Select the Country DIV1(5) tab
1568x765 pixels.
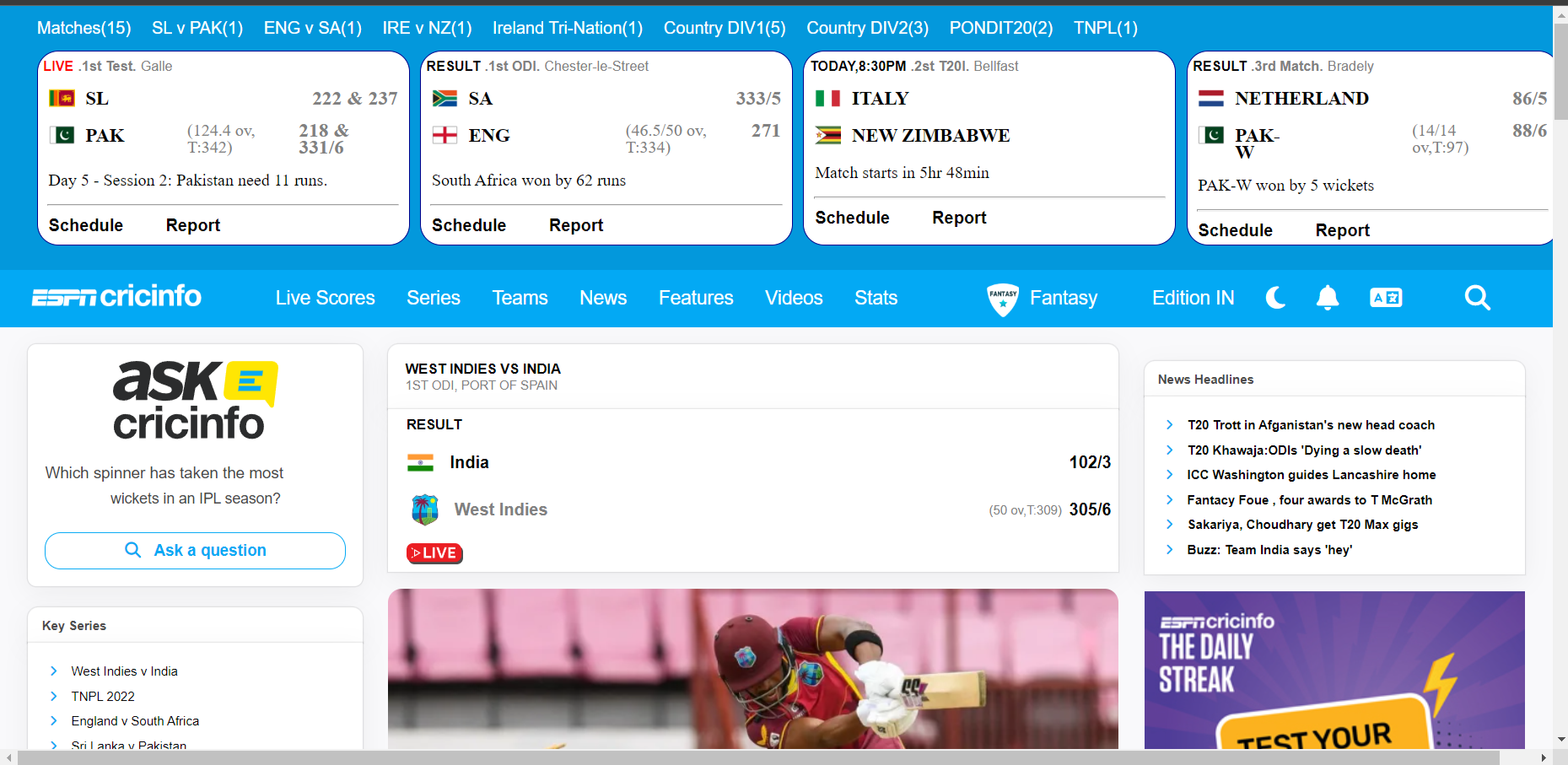pos(724,28)
